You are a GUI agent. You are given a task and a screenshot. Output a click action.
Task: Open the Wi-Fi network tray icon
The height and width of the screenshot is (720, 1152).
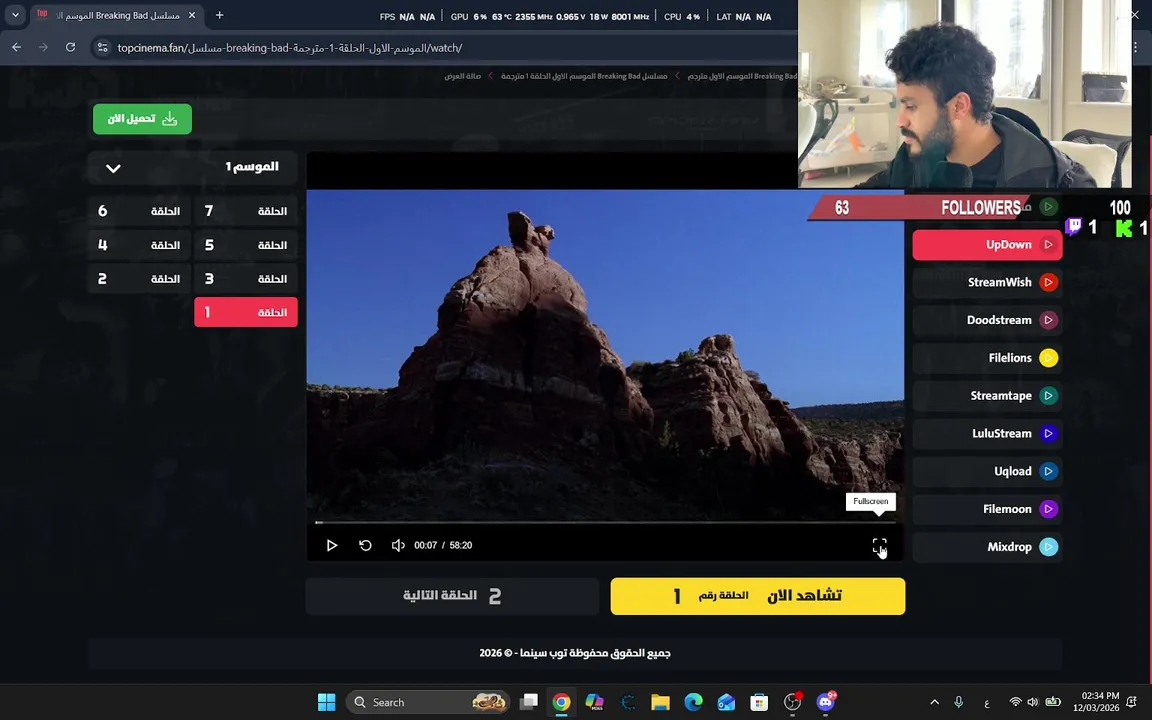1015,702
